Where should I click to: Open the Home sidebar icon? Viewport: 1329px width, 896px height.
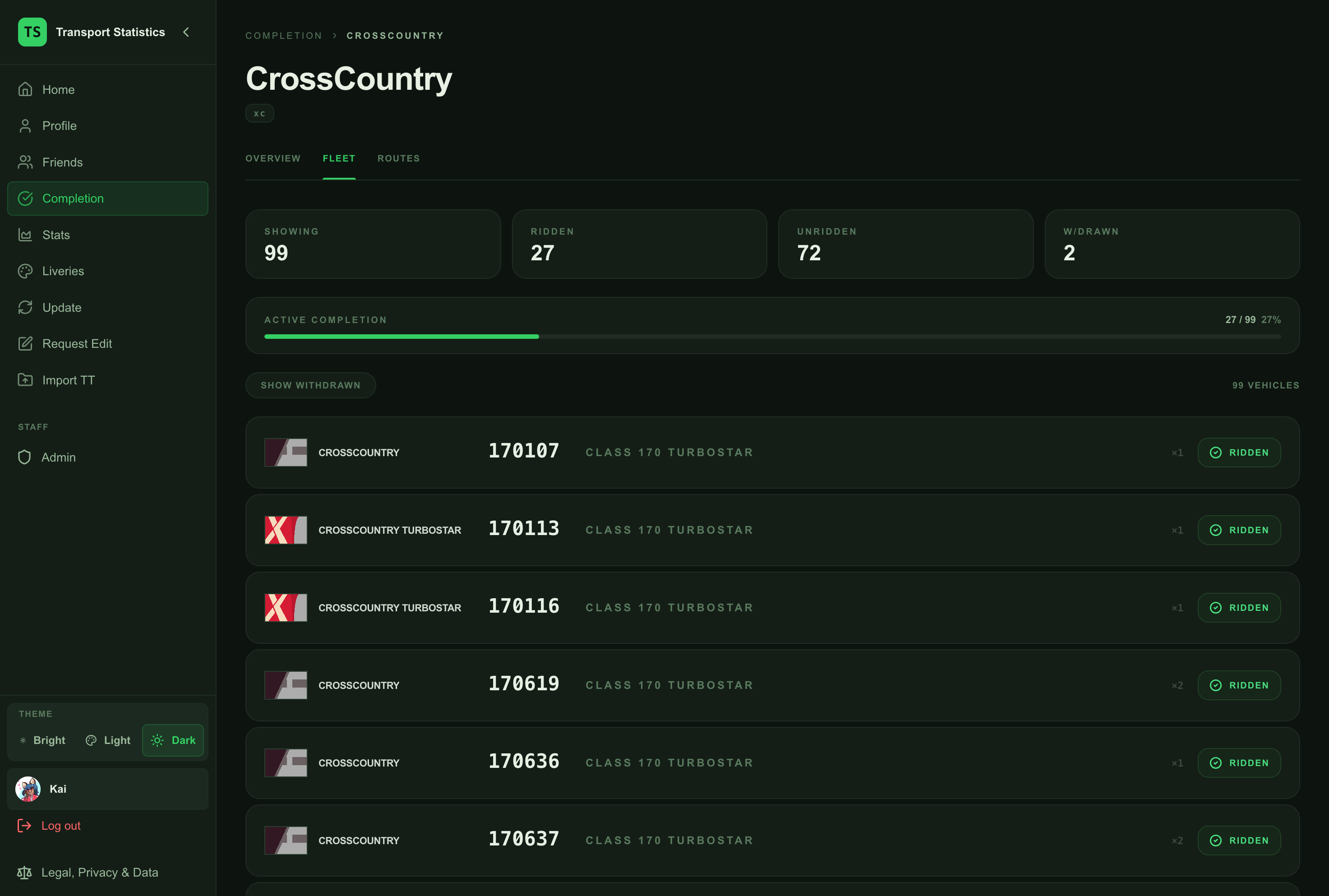tap(25, 90)
